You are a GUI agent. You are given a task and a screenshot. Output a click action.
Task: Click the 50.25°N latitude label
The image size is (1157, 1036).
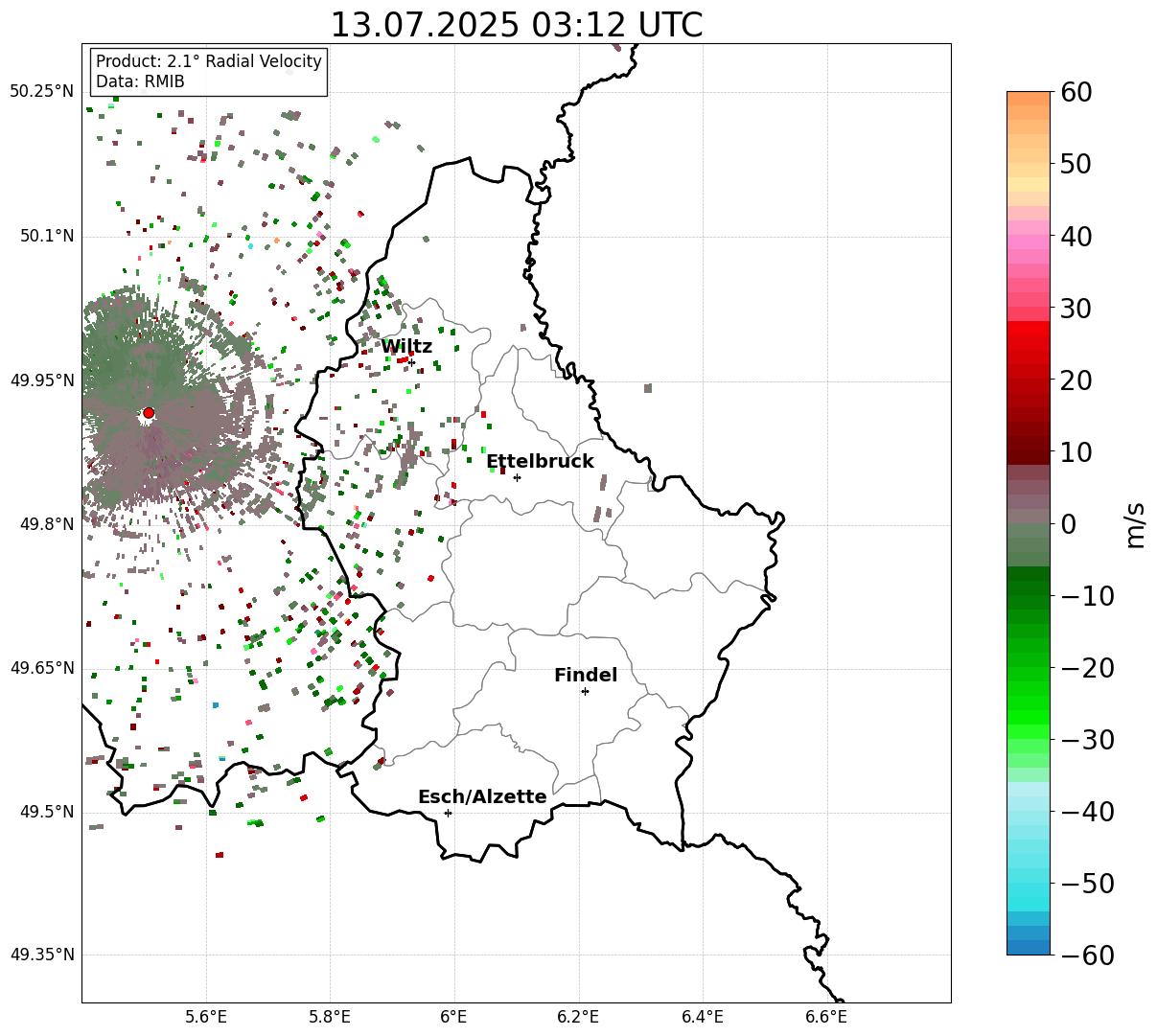(41, 92)
